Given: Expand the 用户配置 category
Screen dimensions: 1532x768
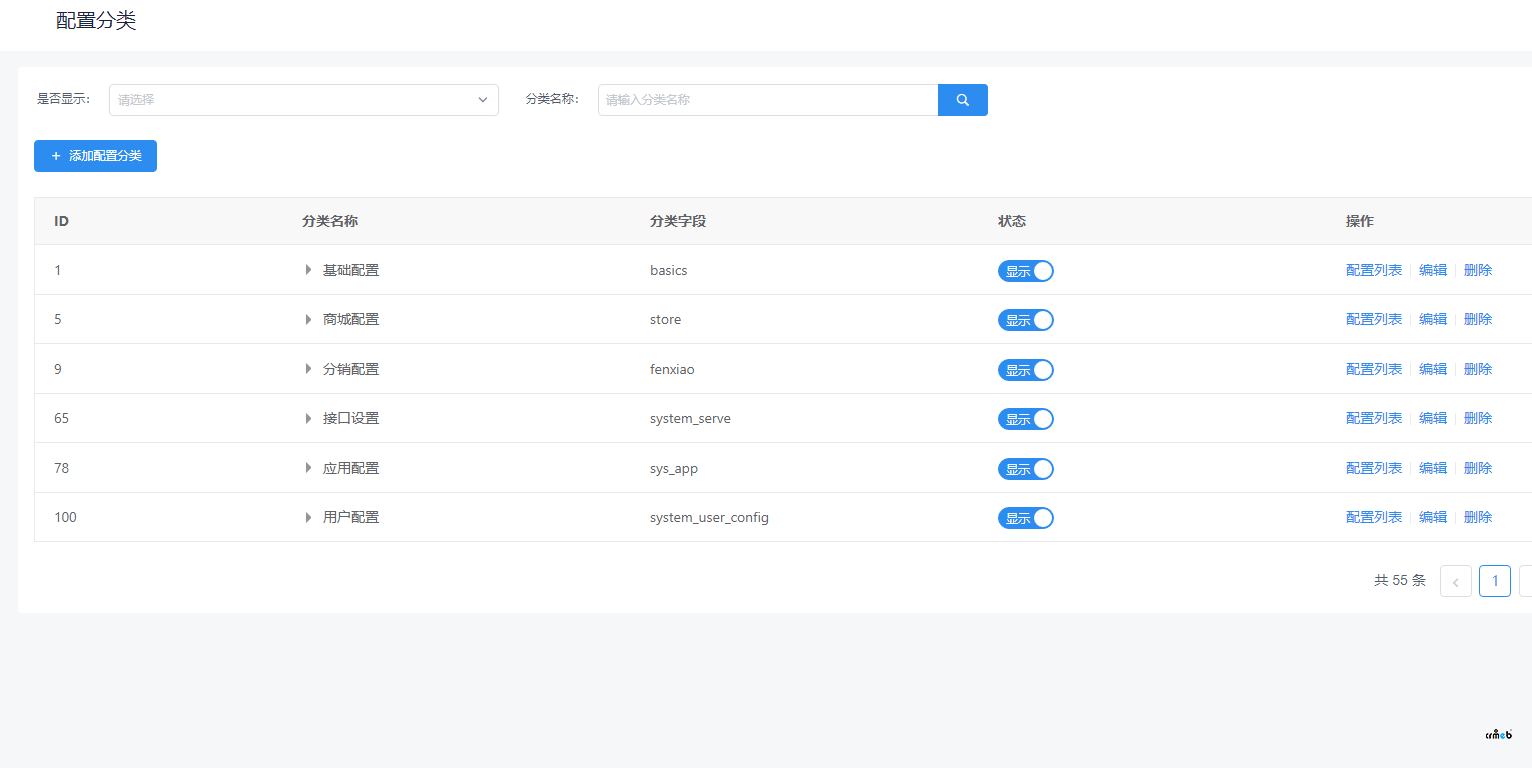Looking at the screenshot, I should 309,518.
